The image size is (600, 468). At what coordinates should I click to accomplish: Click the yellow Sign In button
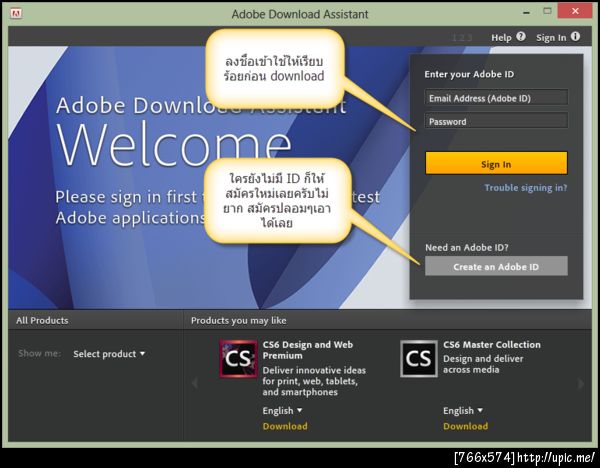point(496,163)
